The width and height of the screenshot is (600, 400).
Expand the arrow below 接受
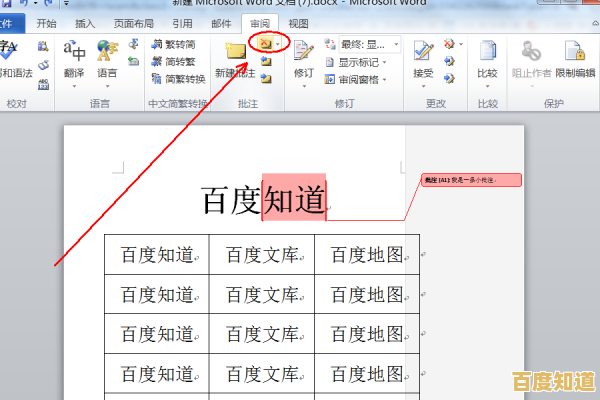(423, 87)
